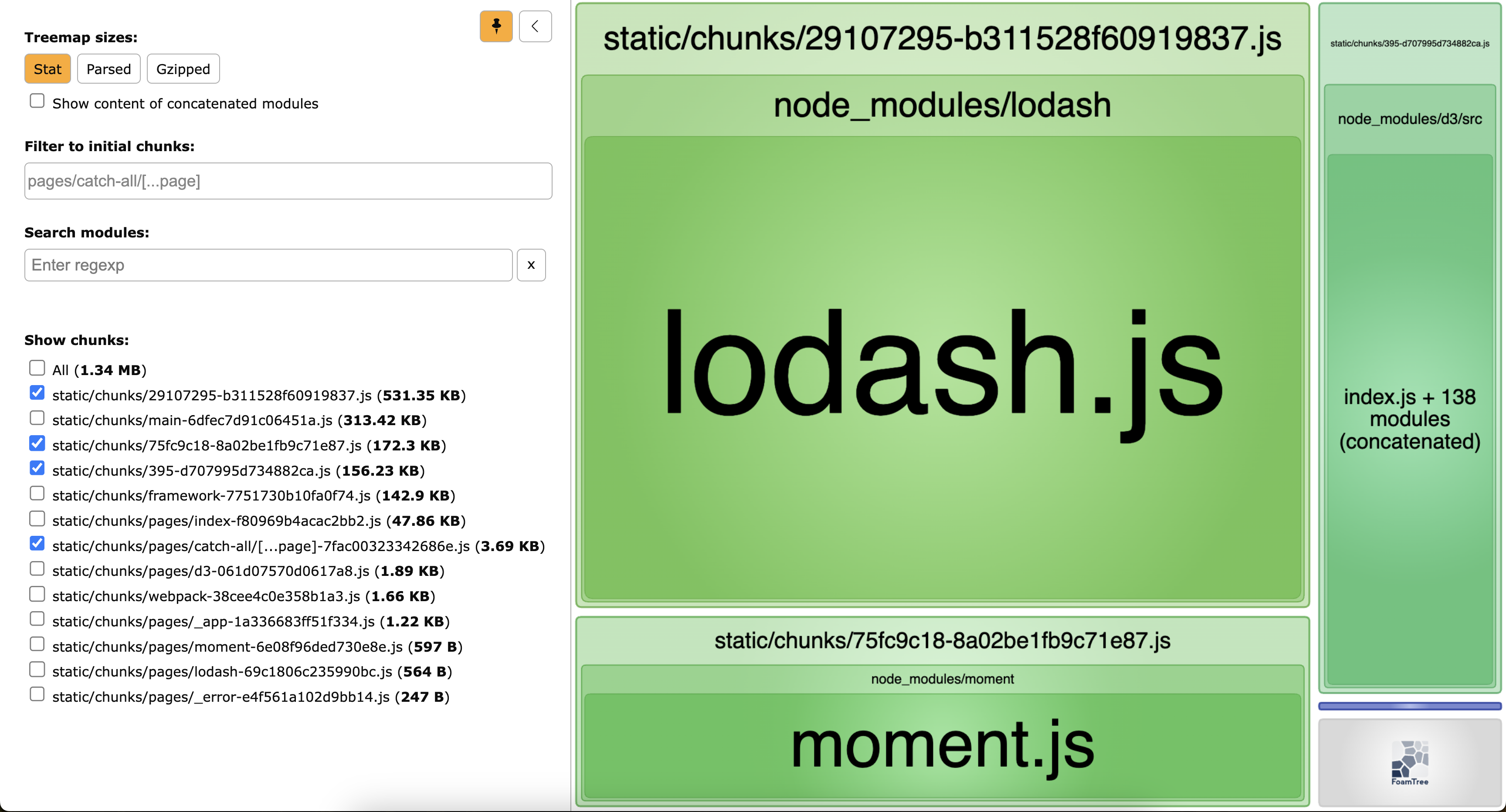1506x812 pixels.
Task: Collapse sidebar with the left chevron
Action: [x=535, y=26]
